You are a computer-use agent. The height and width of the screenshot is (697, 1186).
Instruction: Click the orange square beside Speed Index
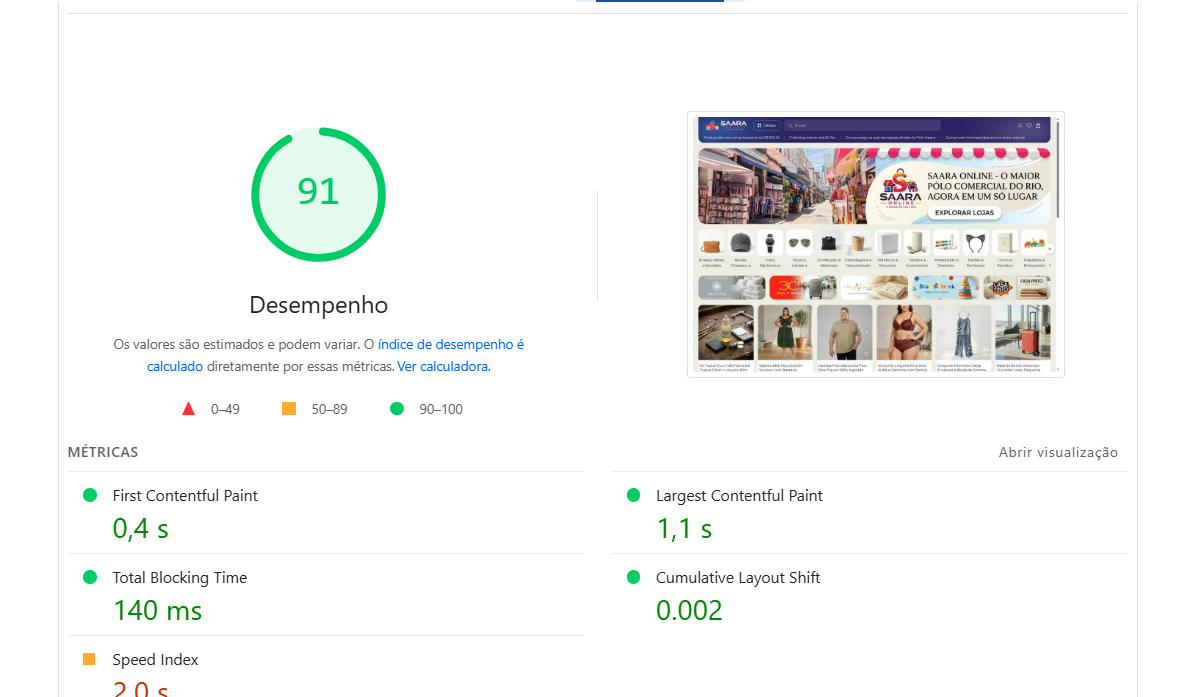(x=89, y=659)
